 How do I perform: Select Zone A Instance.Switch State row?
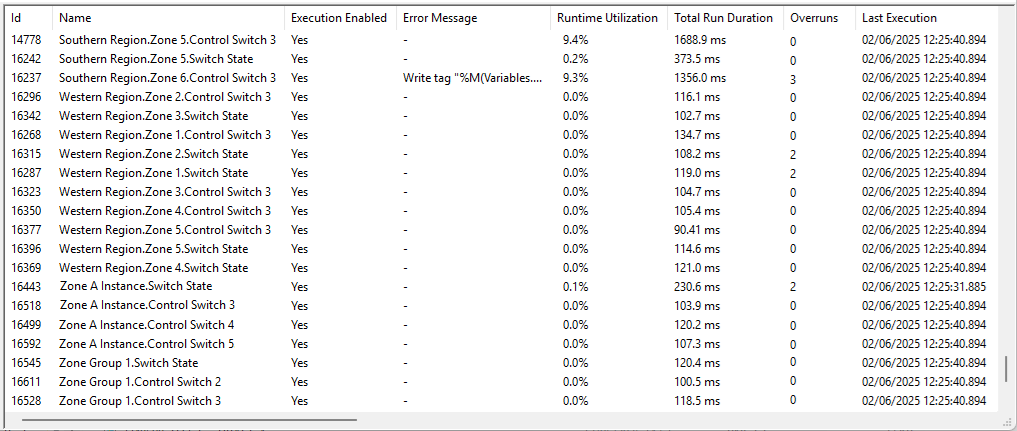click(x=136, y=287)
